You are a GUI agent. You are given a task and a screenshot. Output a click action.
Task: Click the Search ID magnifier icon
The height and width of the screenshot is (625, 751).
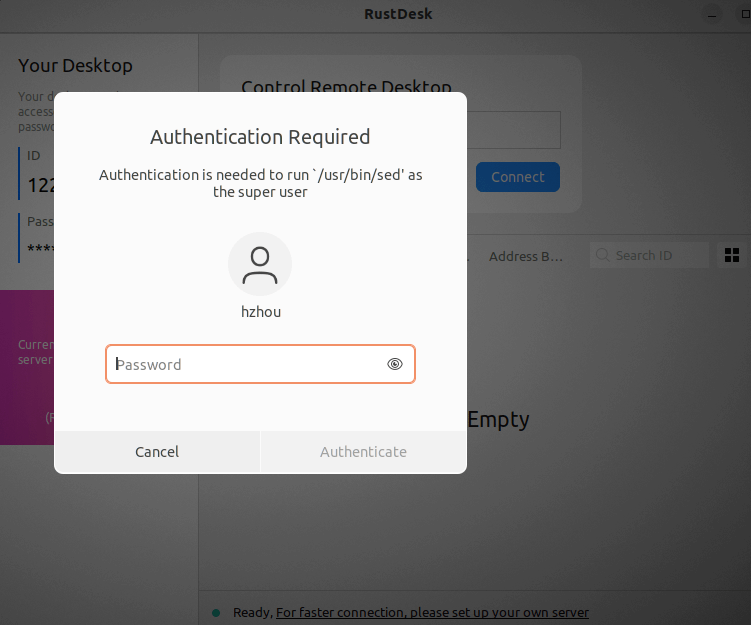pyautogui.click(x=603, y=256)
